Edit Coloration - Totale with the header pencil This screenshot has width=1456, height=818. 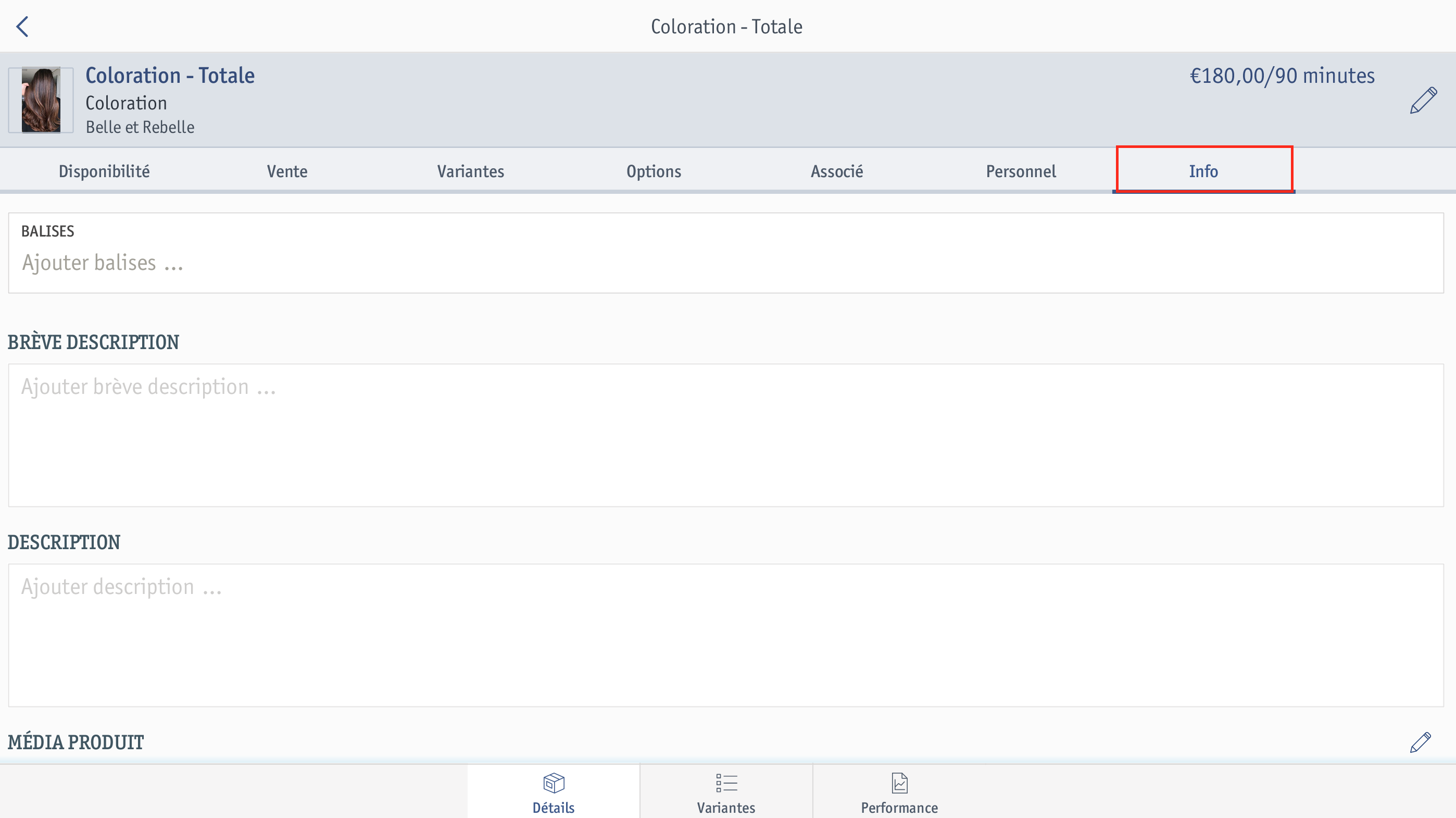[x=1423, y=100]
